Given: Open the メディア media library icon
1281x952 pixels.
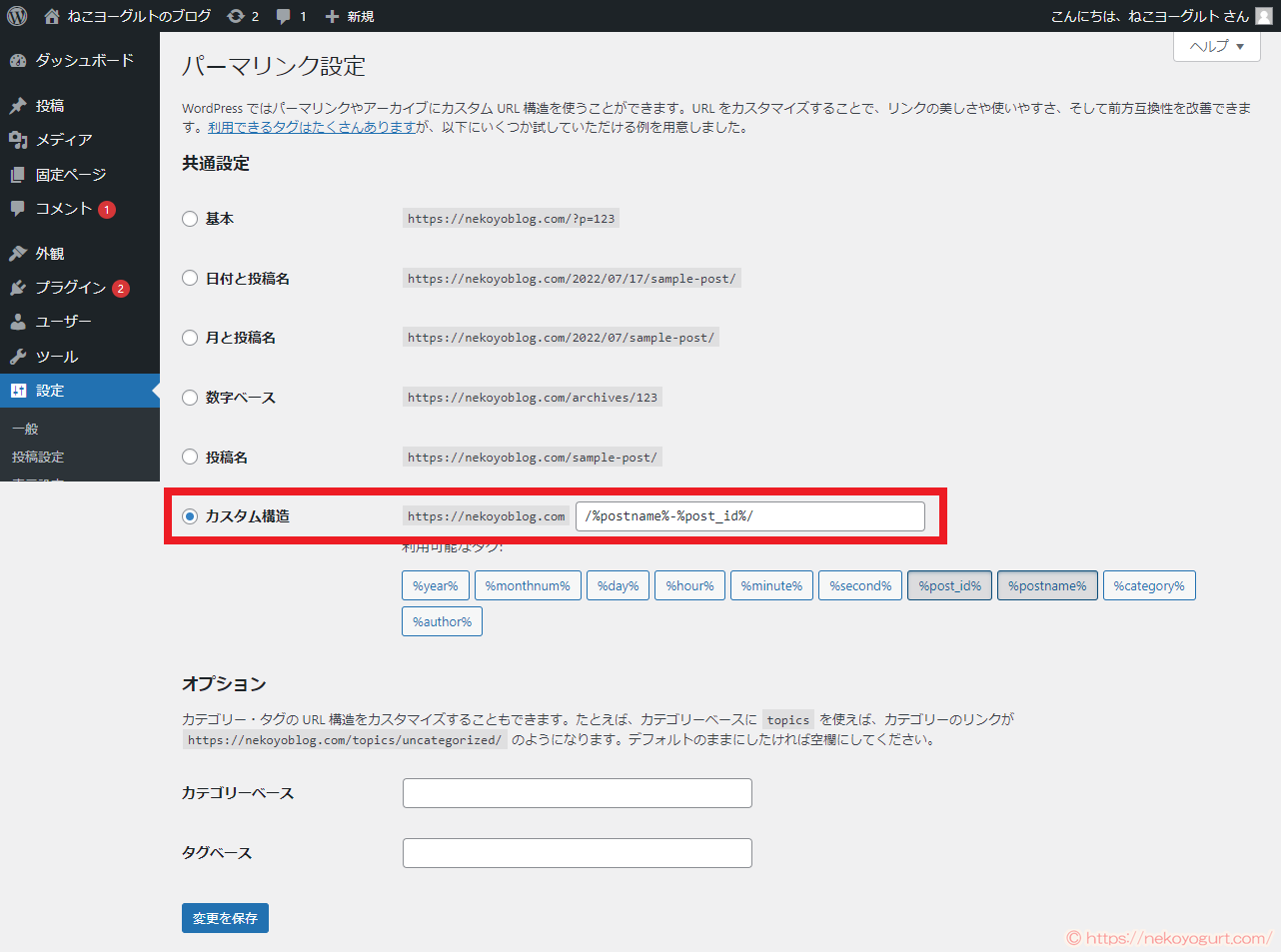Looking at the screenshot, I should (19, 140).
